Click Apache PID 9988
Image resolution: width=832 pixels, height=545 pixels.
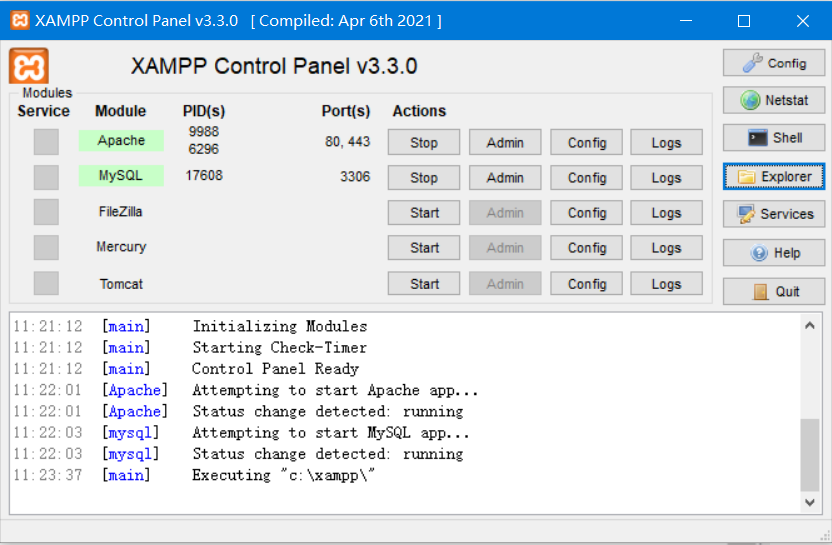[x=204, y=132]
